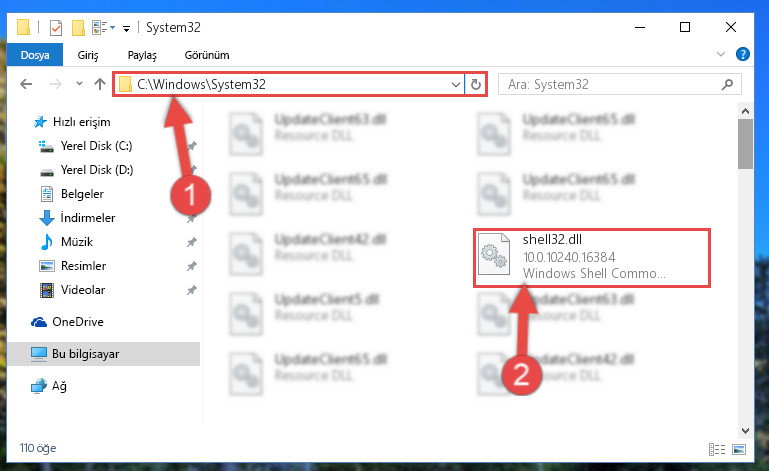
Task: Click the new folder toolbar icon
Action: (78, 27)
